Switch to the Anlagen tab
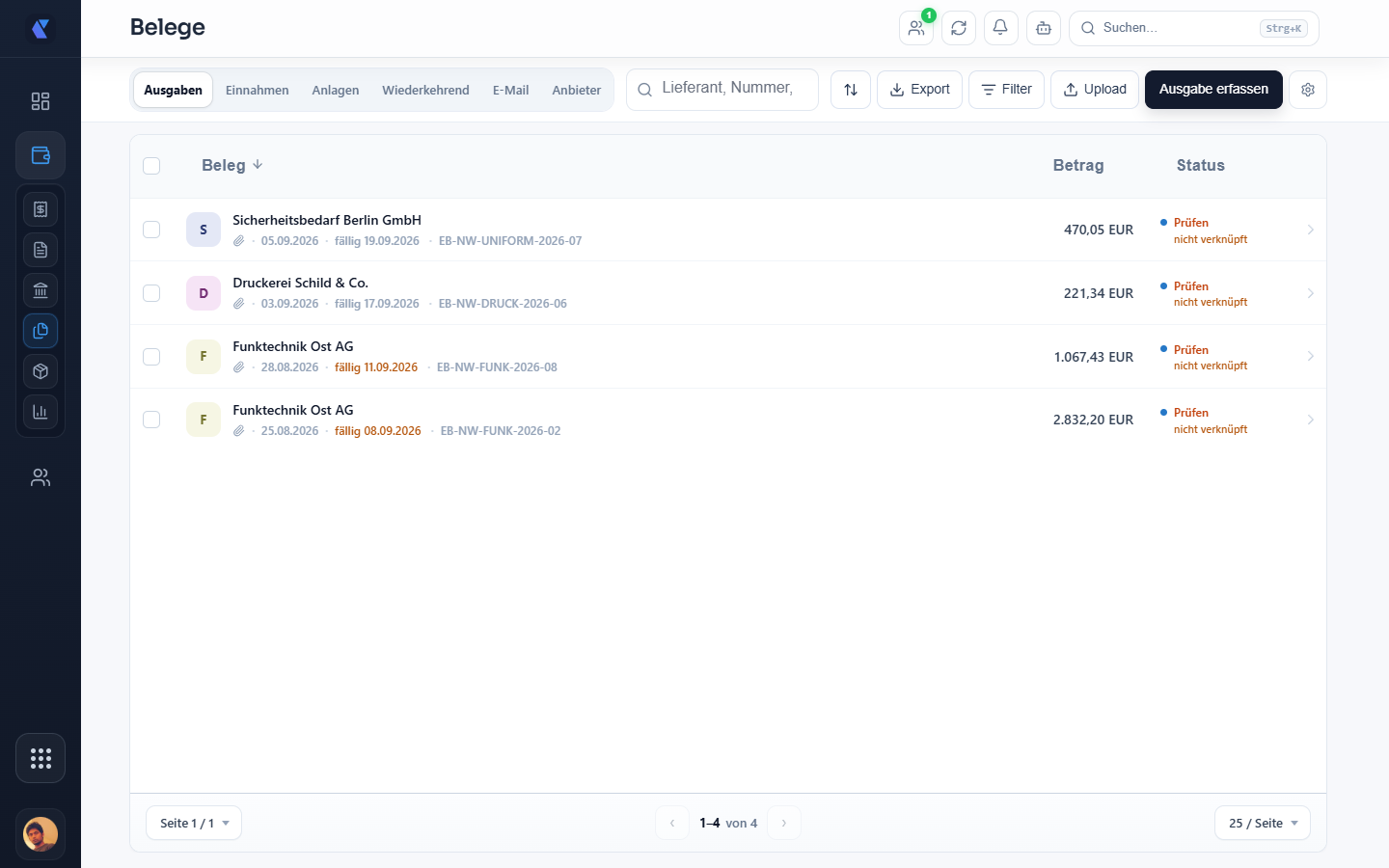 coord(336,90)
